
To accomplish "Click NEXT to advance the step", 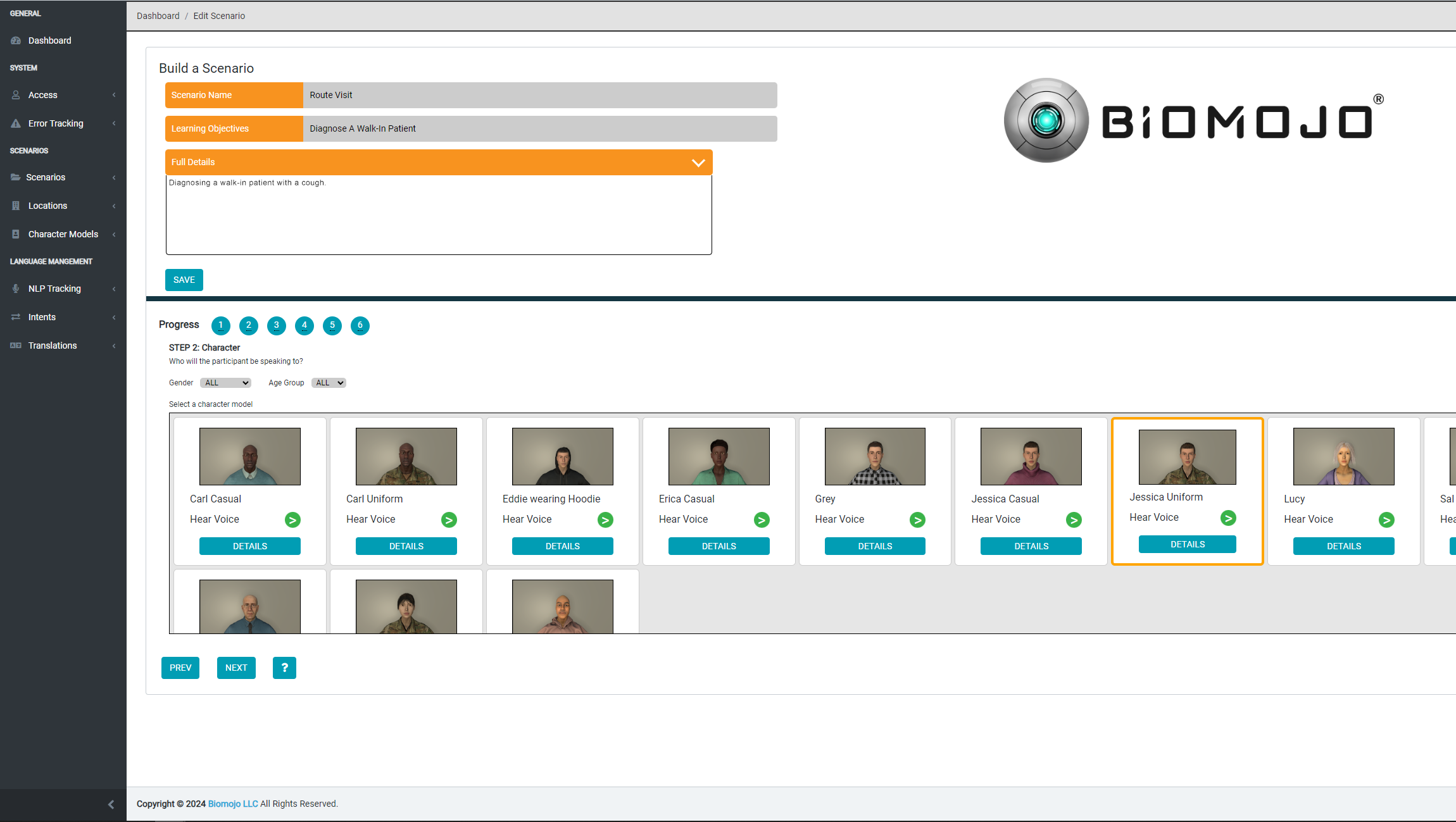I will 236,668.
